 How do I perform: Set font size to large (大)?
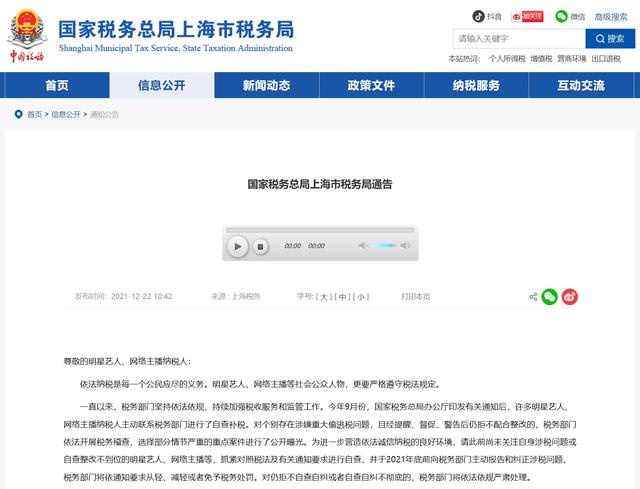[x=324, y=297]
